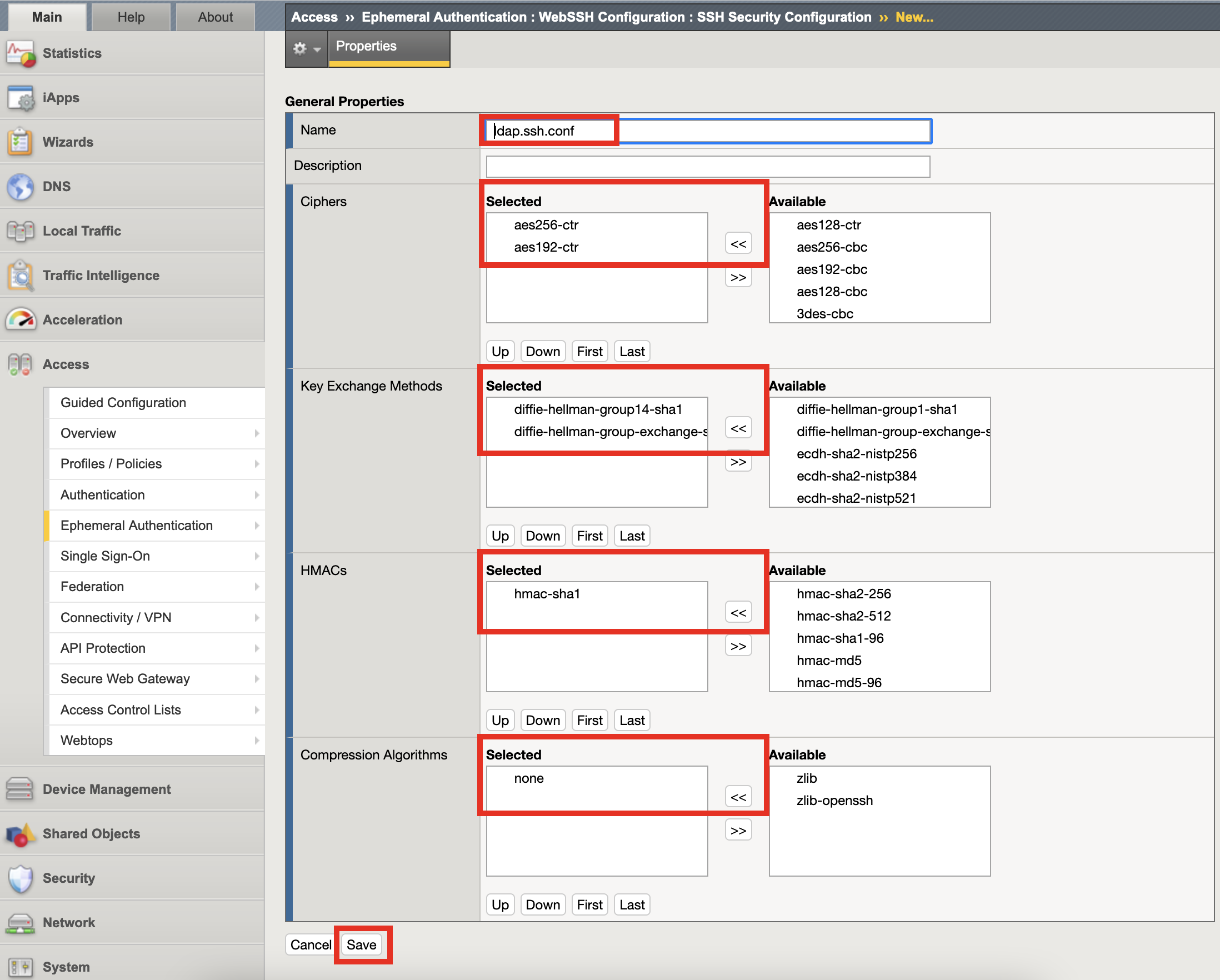The image size is (1220, 980).
Task: Open the Local Traffic icon
Action: click(x=21, y=231)
